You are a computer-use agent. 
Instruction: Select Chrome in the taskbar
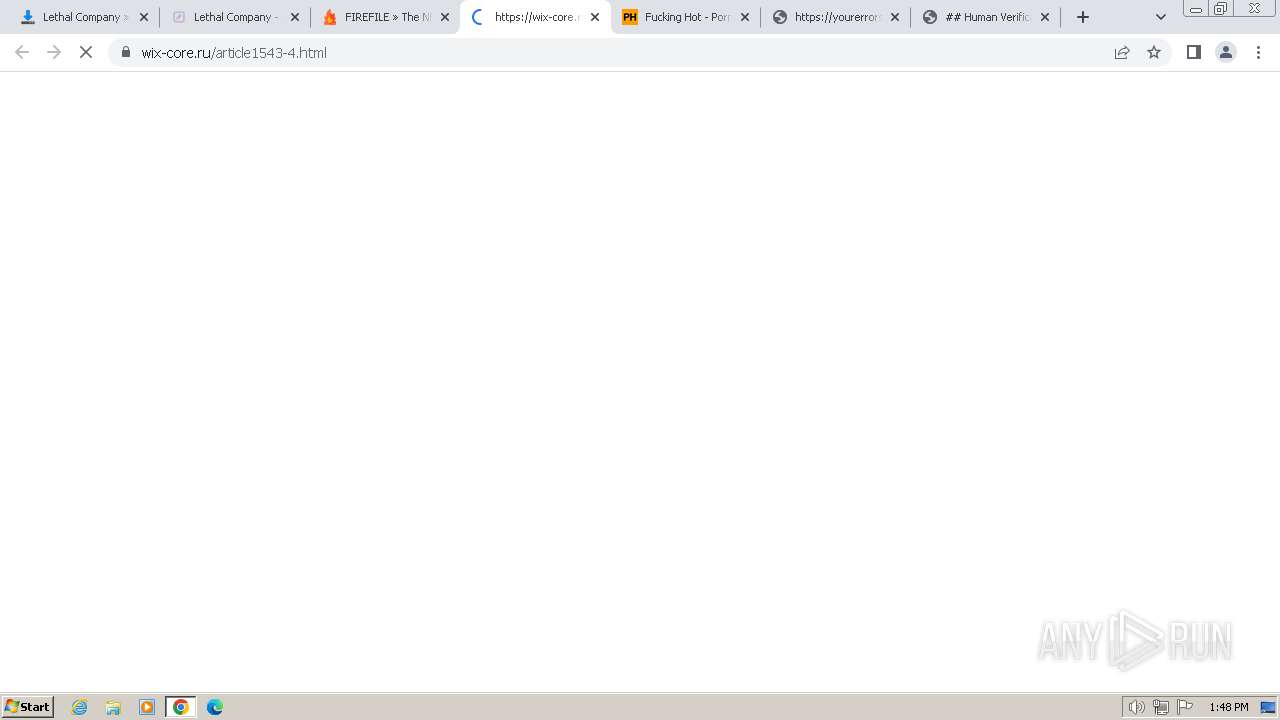click(181, 707)
